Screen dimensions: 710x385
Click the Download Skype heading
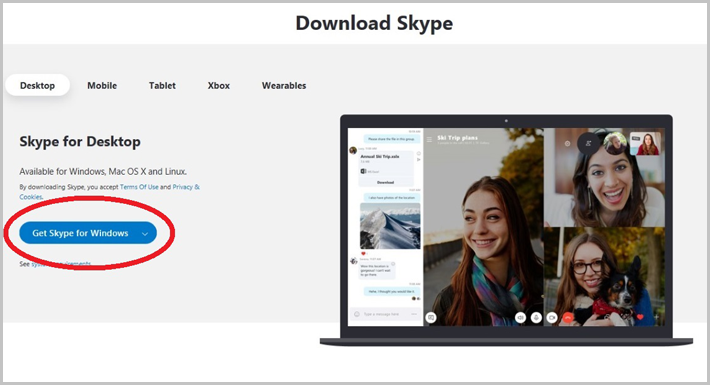coord(374,24)
